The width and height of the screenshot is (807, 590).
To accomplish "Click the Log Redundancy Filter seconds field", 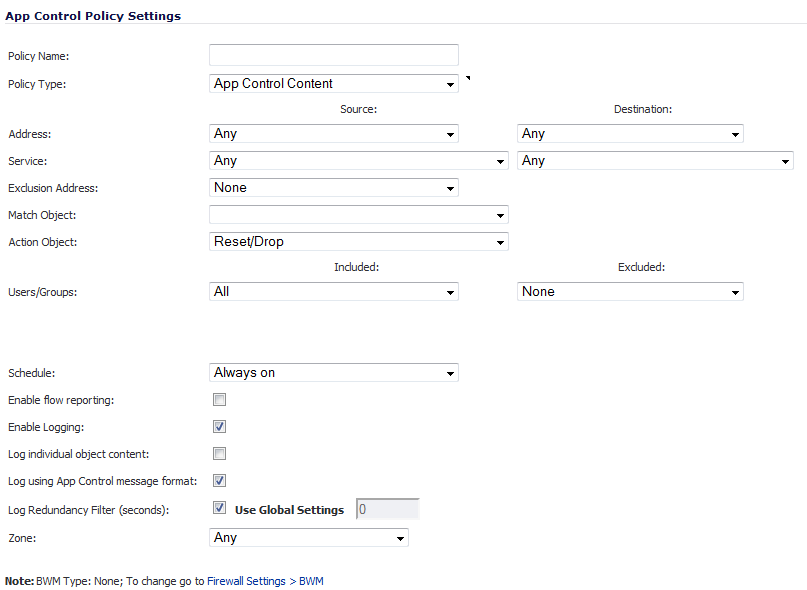I will 388,509.
